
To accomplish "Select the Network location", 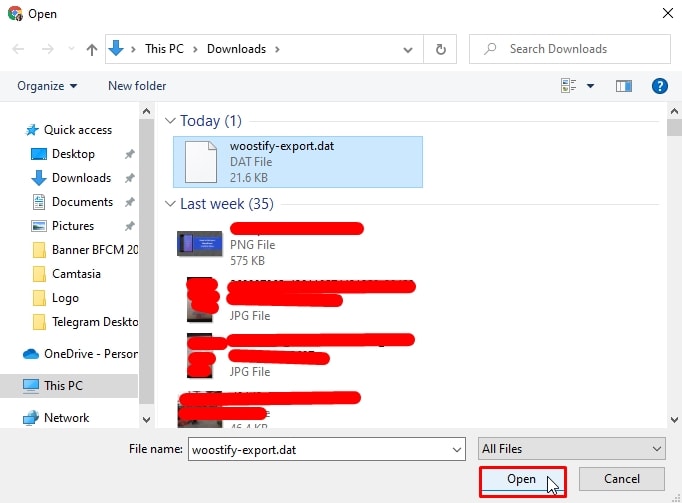I will pos(66,418).
